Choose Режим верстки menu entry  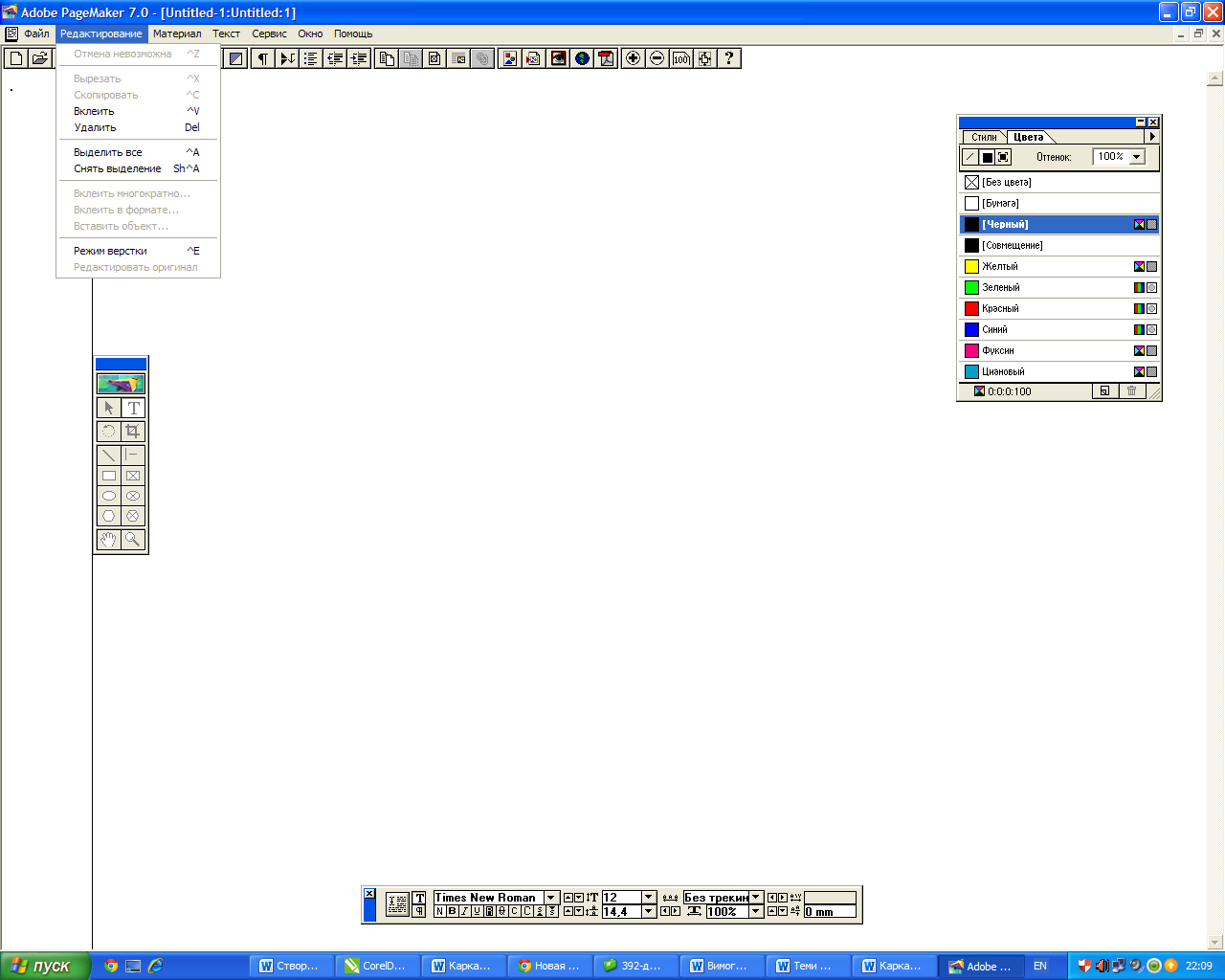click(138, 251)
